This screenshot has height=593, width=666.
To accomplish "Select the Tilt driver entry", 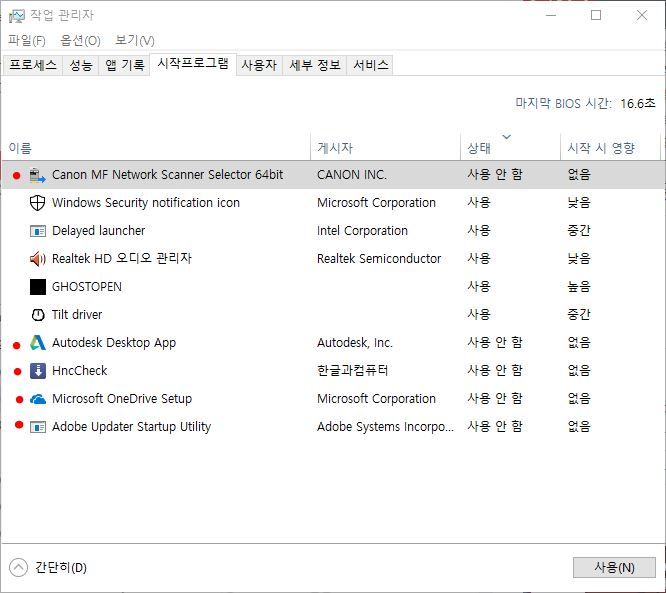I will click(333, 315).
